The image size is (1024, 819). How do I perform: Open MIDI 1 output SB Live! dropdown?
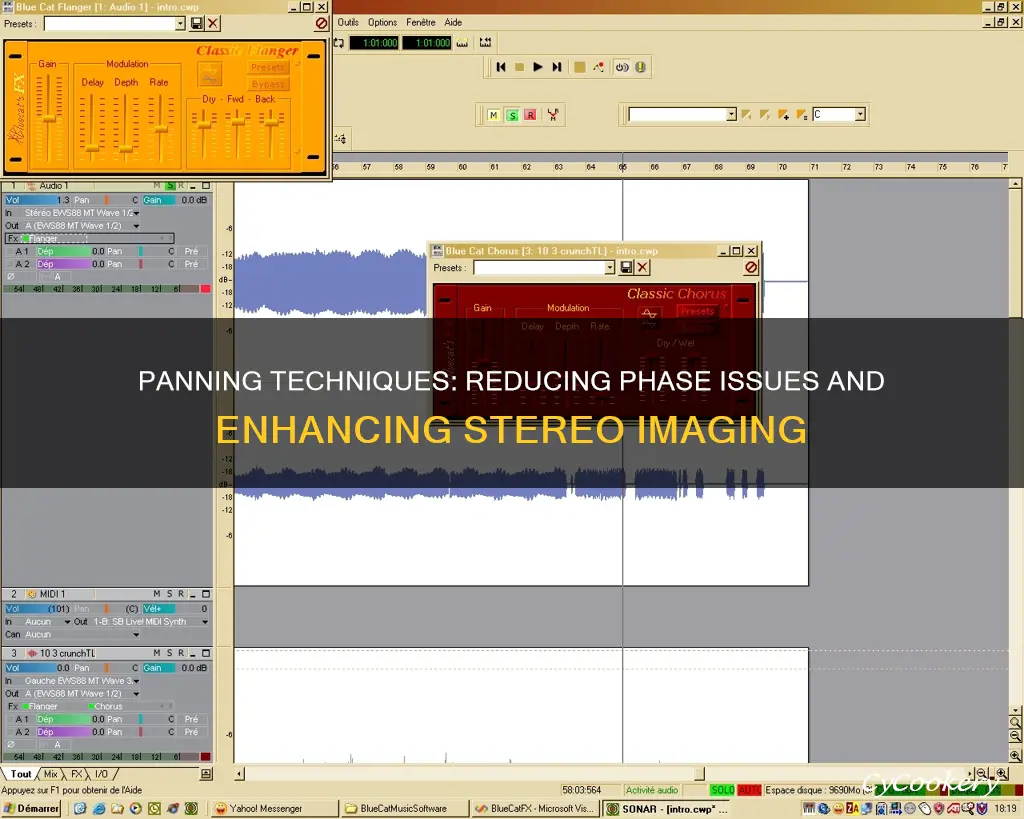pyautogui.click(x=204, y=622)
